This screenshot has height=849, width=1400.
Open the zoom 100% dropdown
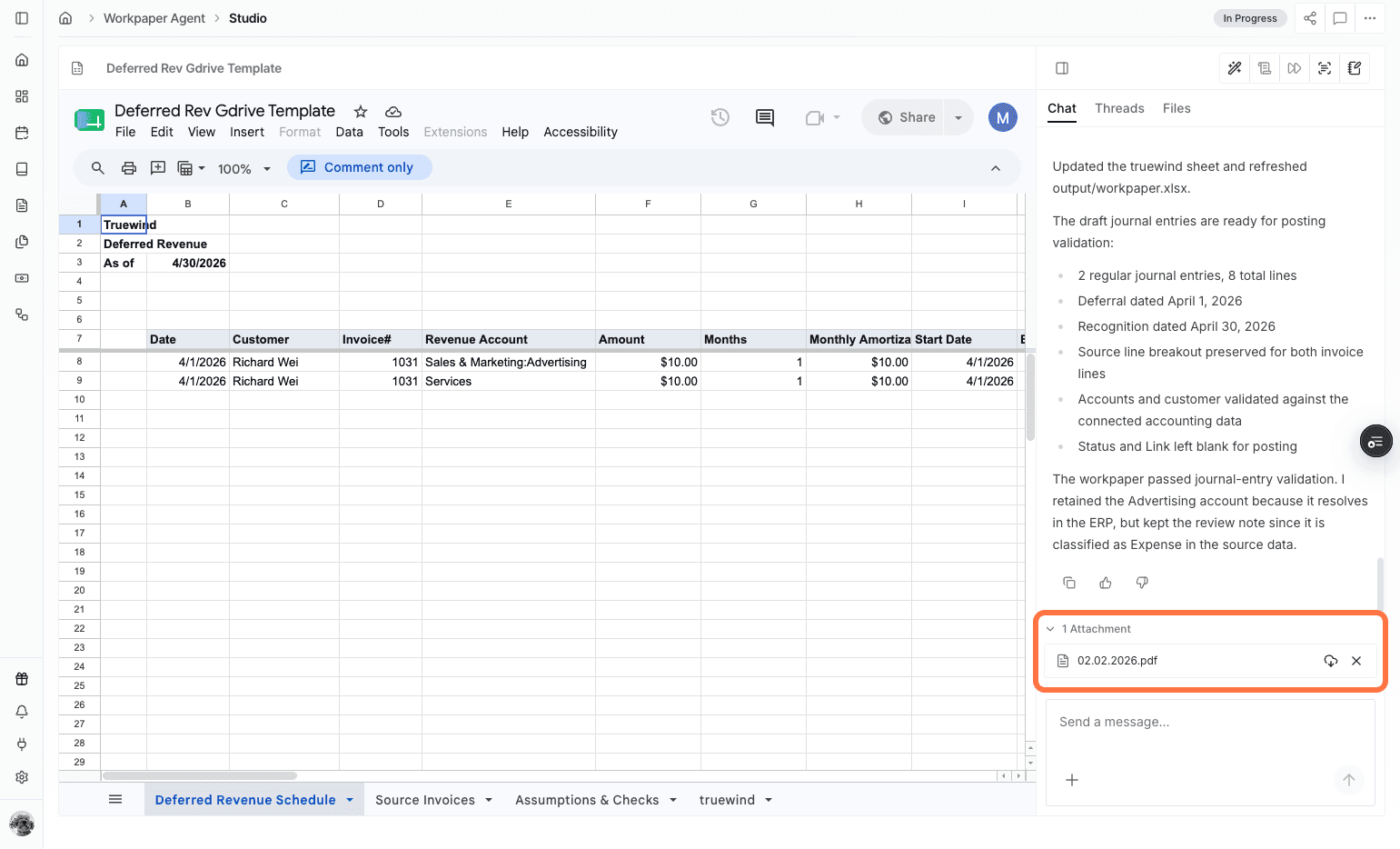tap(244, 169)
